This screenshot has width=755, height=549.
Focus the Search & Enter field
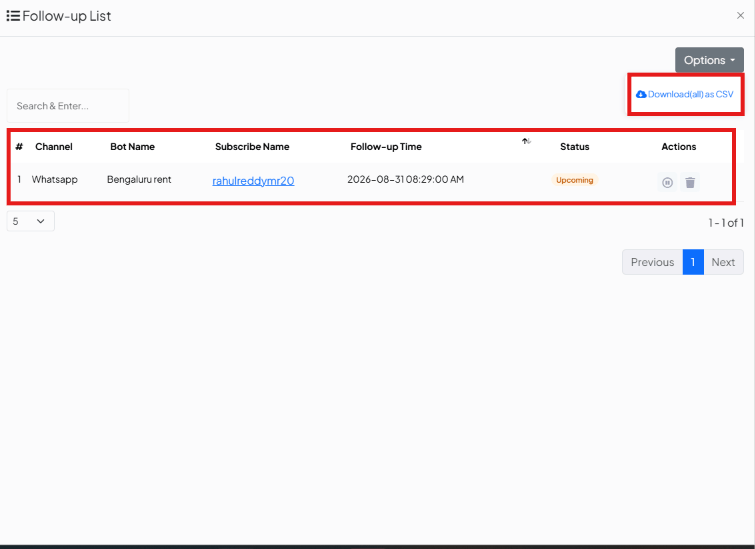pyautogui.click(x=68, y=106)
